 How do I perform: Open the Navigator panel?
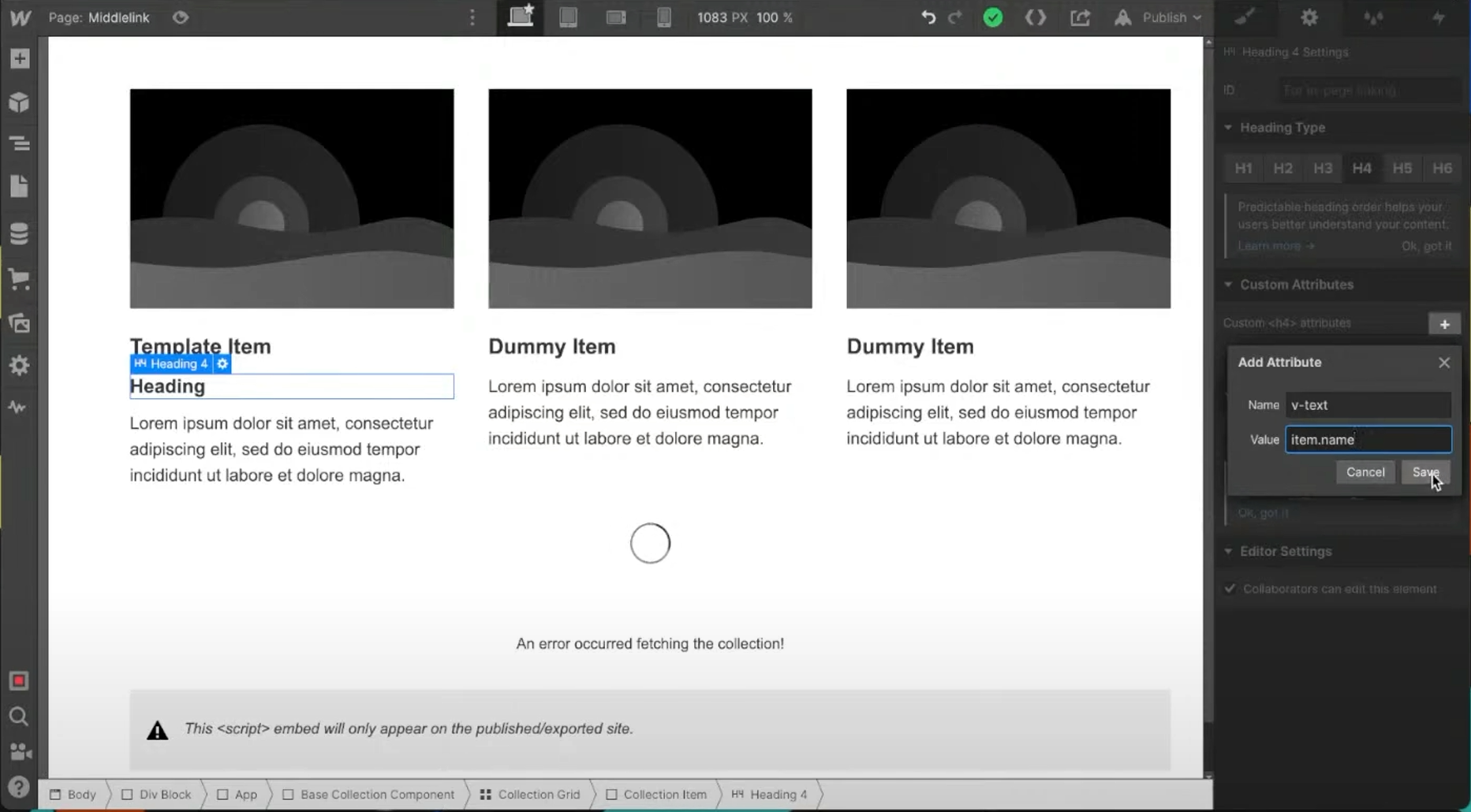tap(20, 143)
